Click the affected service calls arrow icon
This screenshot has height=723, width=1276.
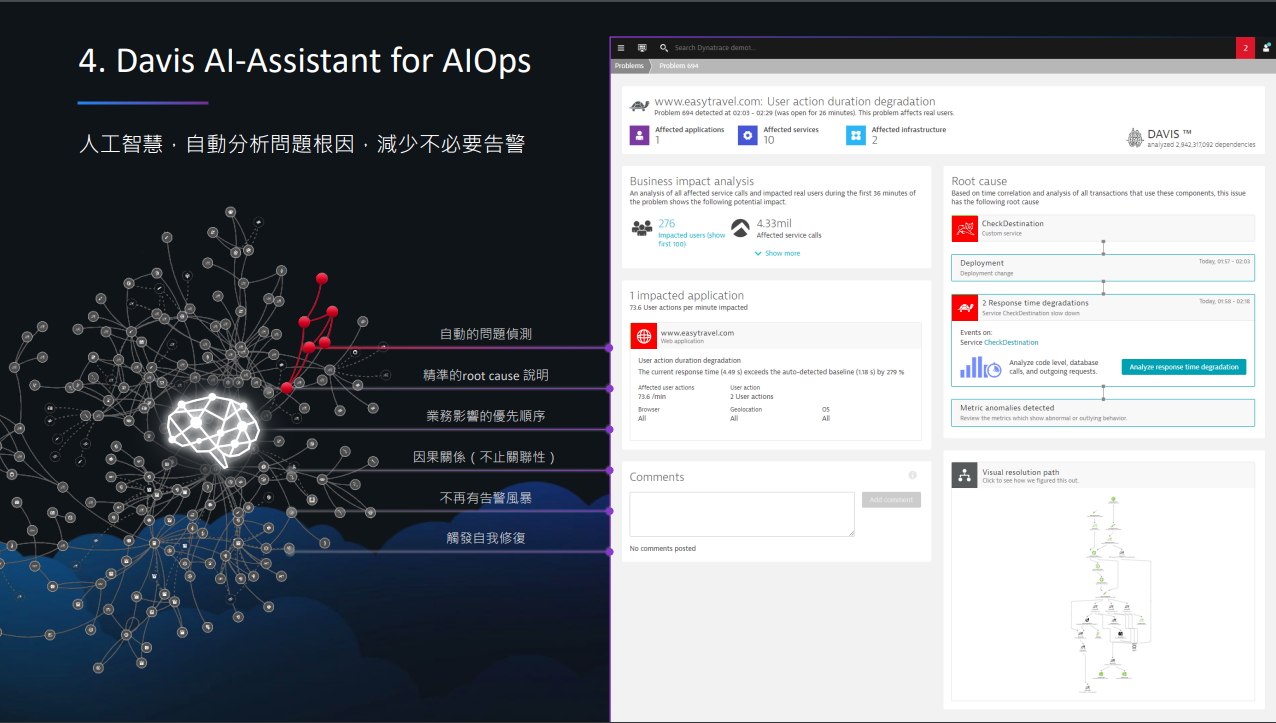[740, 228]
